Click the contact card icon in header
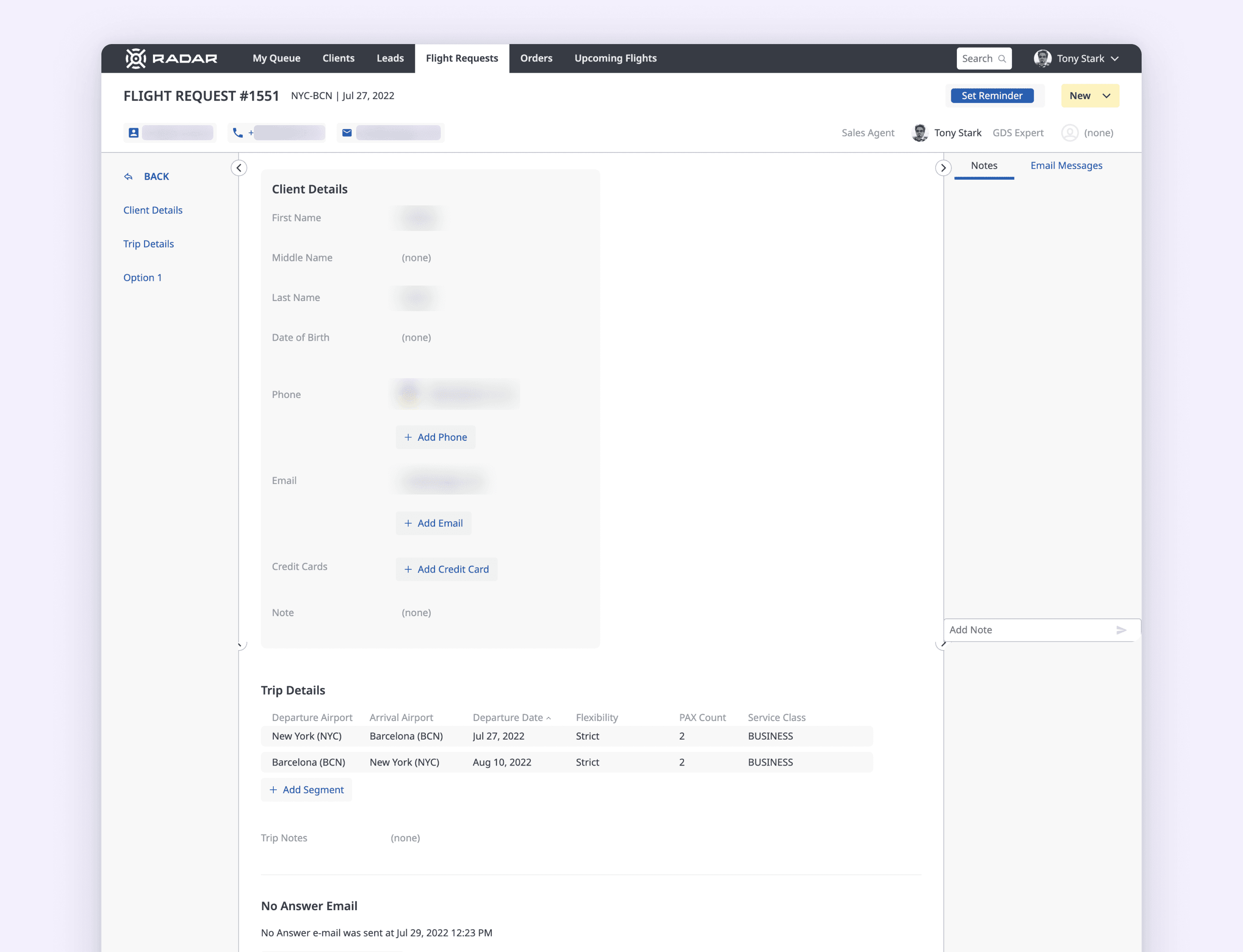This screenshot has width=1243, height=952. [133, 133]
